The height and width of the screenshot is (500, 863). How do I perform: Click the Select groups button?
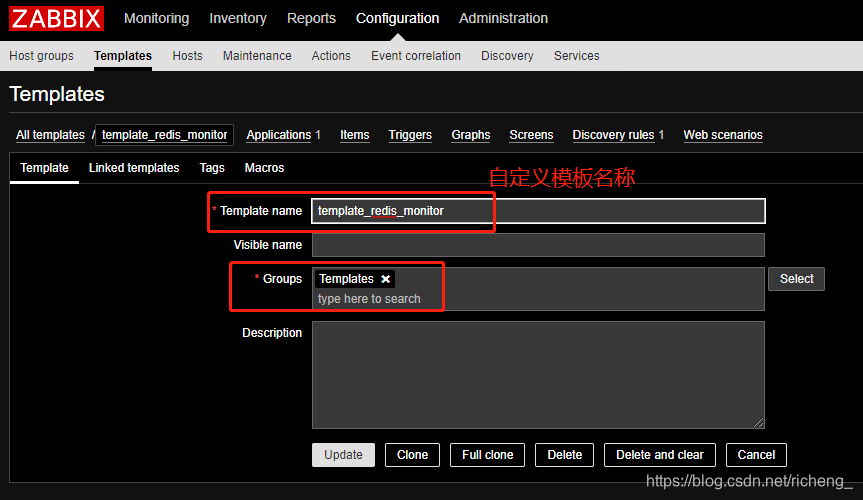[x=796, y=279]
